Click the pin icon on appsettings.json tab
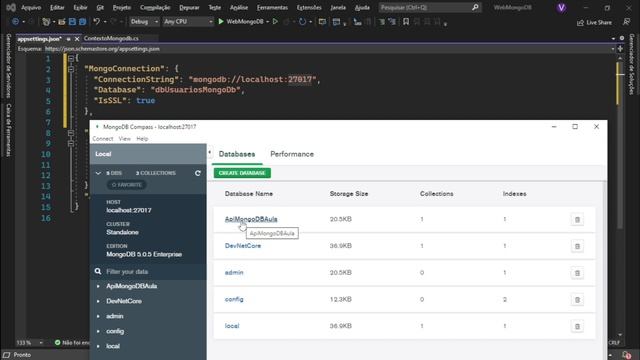640x360 pixels. pos(69,39)
